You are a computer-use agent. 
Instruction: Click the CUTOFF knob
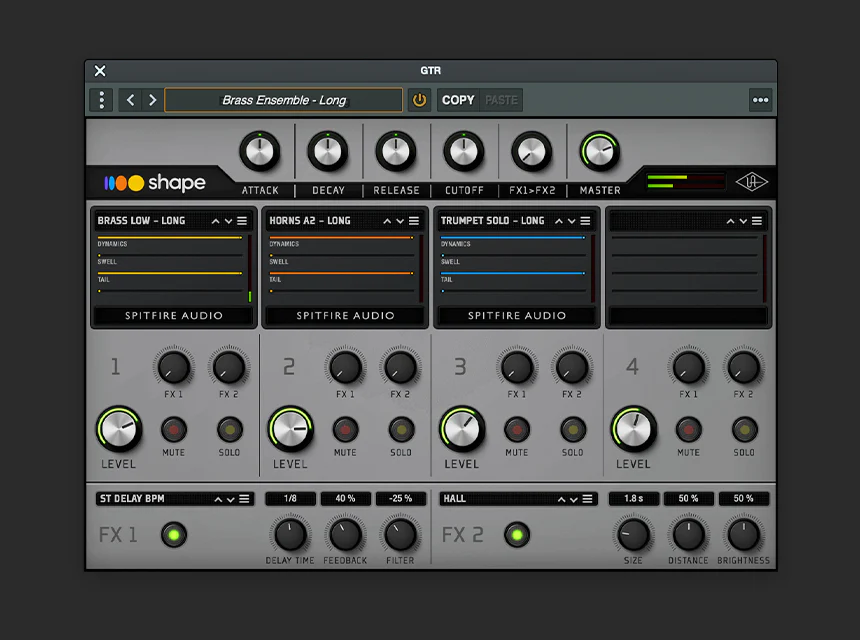[x=463, y=151]
